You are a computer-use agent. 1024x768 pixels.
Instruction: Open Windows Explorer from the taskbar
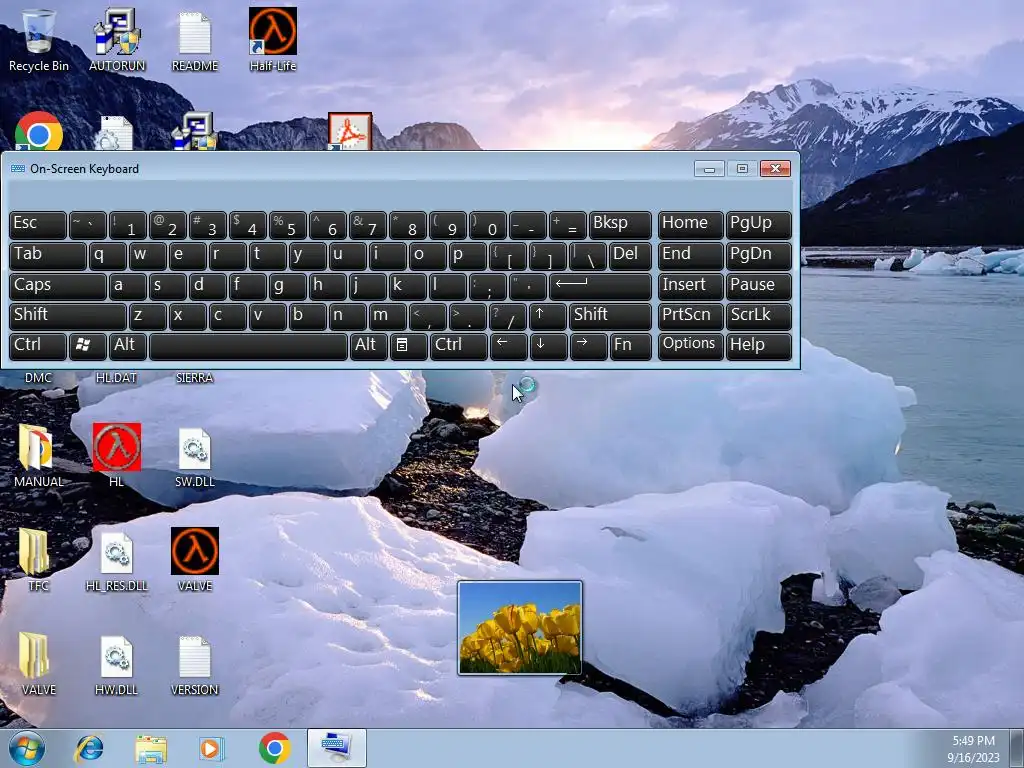151,748
